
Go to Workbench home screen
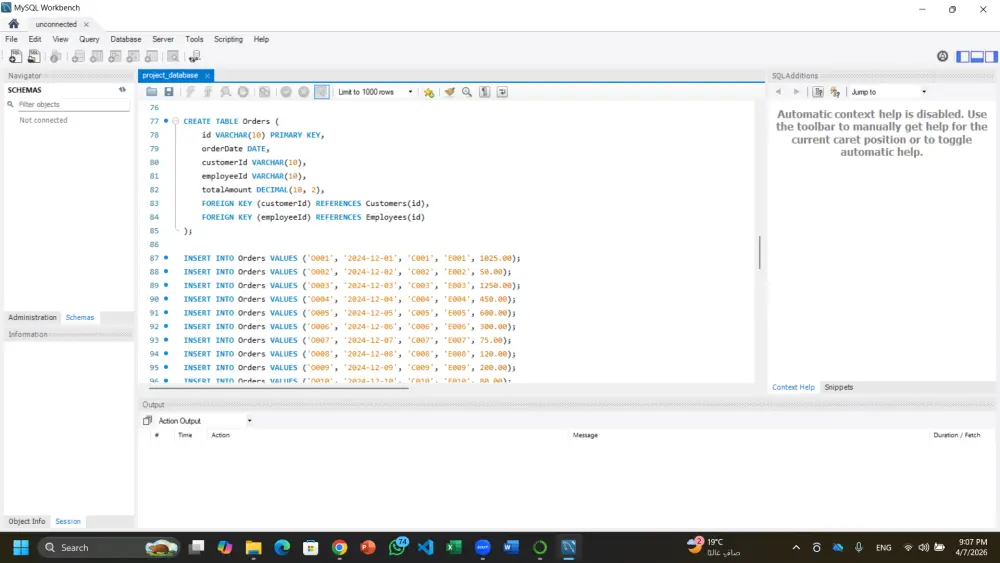[13, 24]
